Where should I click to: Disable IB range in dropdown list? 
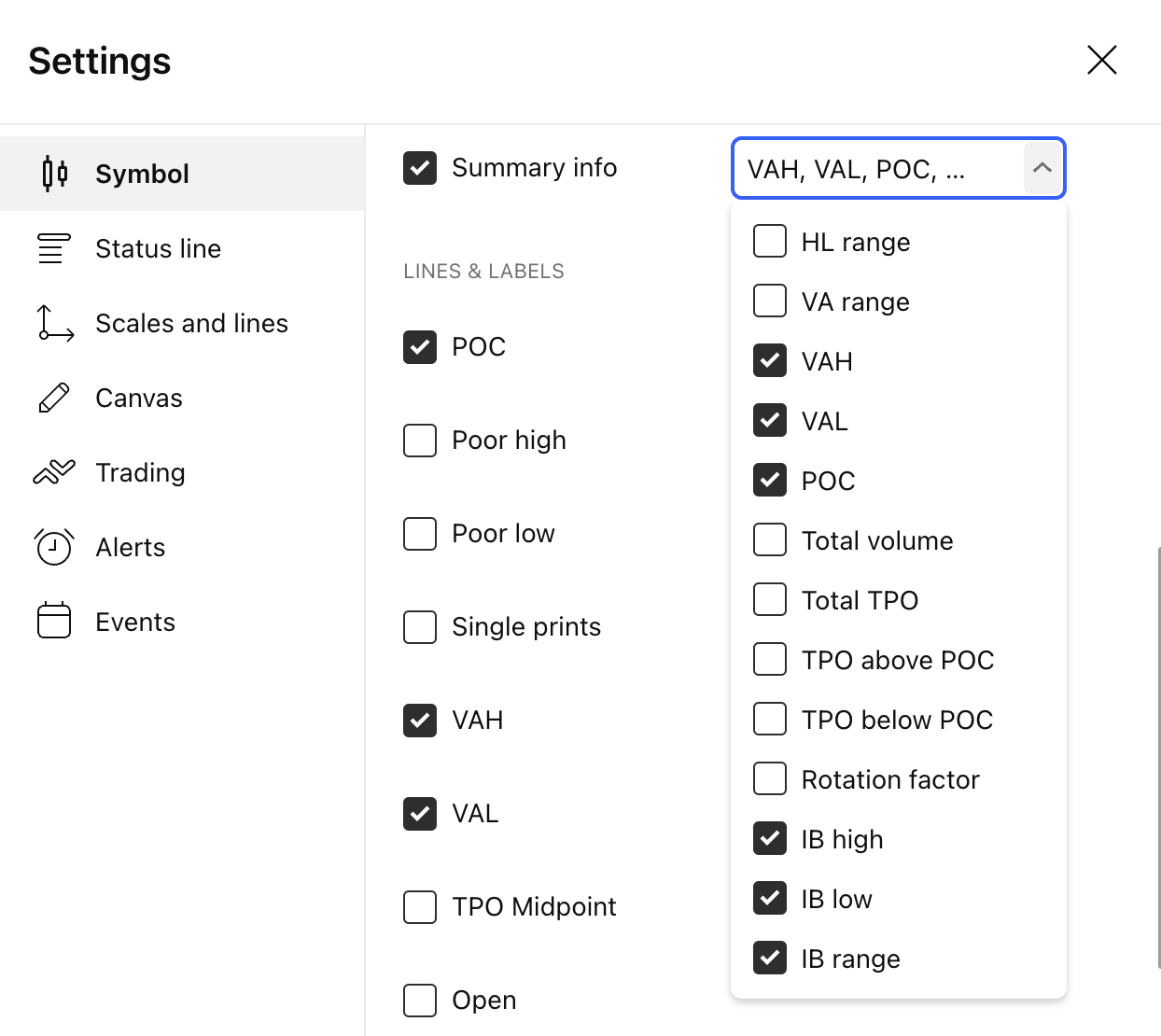tap(770, 959)
